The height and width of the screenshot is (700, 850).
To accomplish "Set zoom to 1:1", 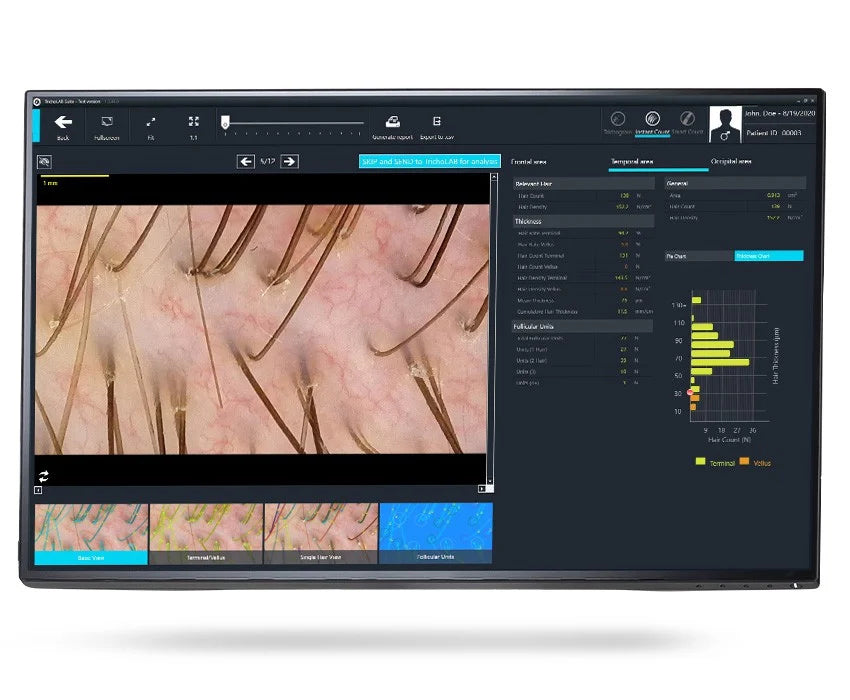I will point(194,122).
